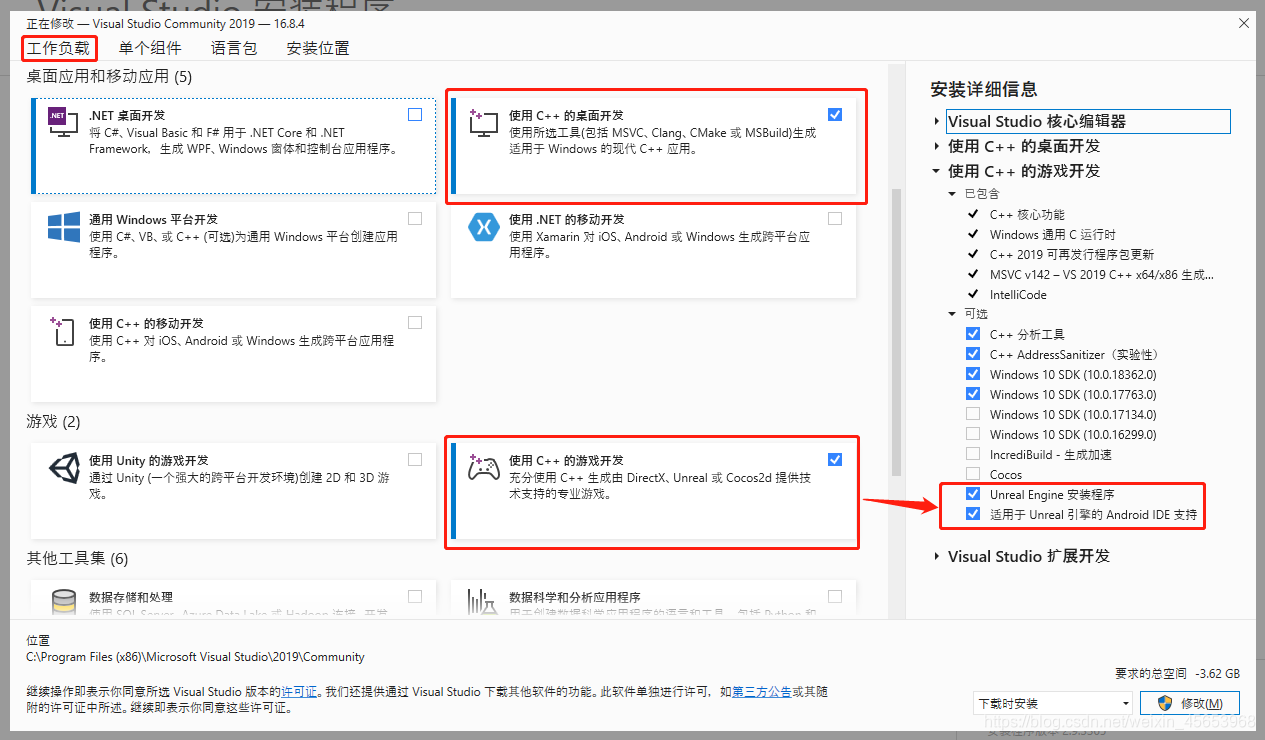
Task: Select the 使用 Unity 的游戏开发 workload card
Action: (x=233, y=490)
